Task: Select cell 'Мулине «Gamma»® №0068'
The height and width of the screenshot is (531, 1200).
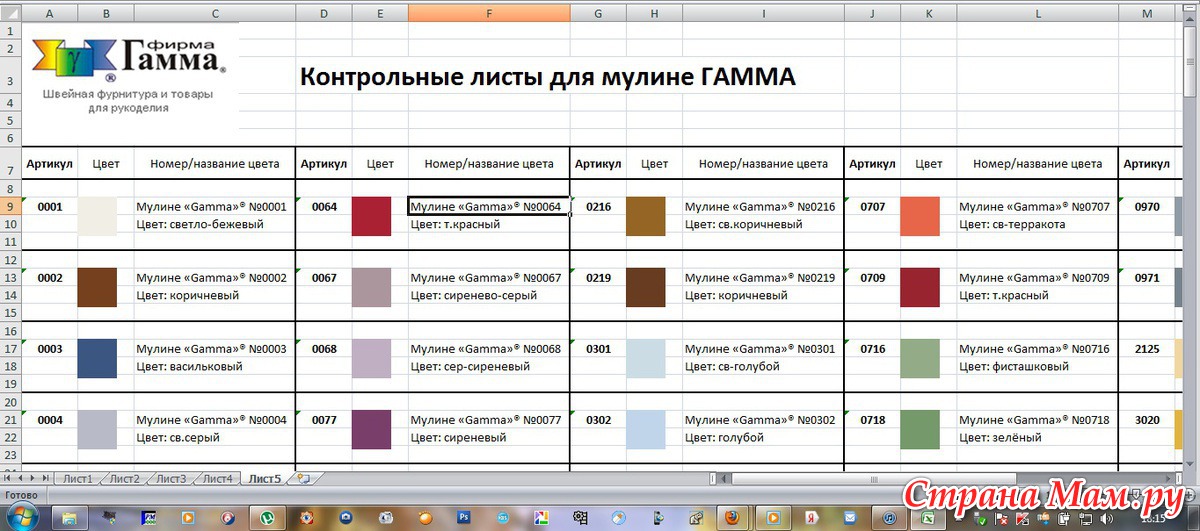Action: 489,349
